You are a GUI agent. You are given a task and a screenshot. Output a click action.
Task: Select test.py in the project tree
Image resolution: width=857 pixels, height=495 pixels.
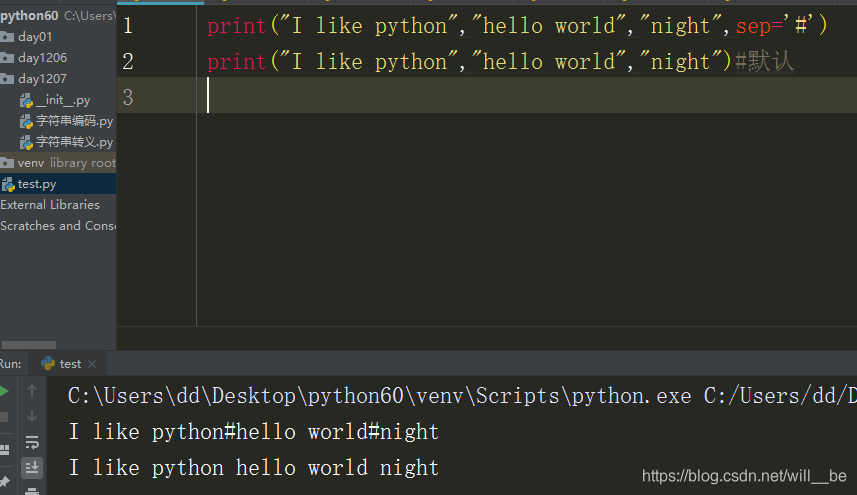coord(37,184)
